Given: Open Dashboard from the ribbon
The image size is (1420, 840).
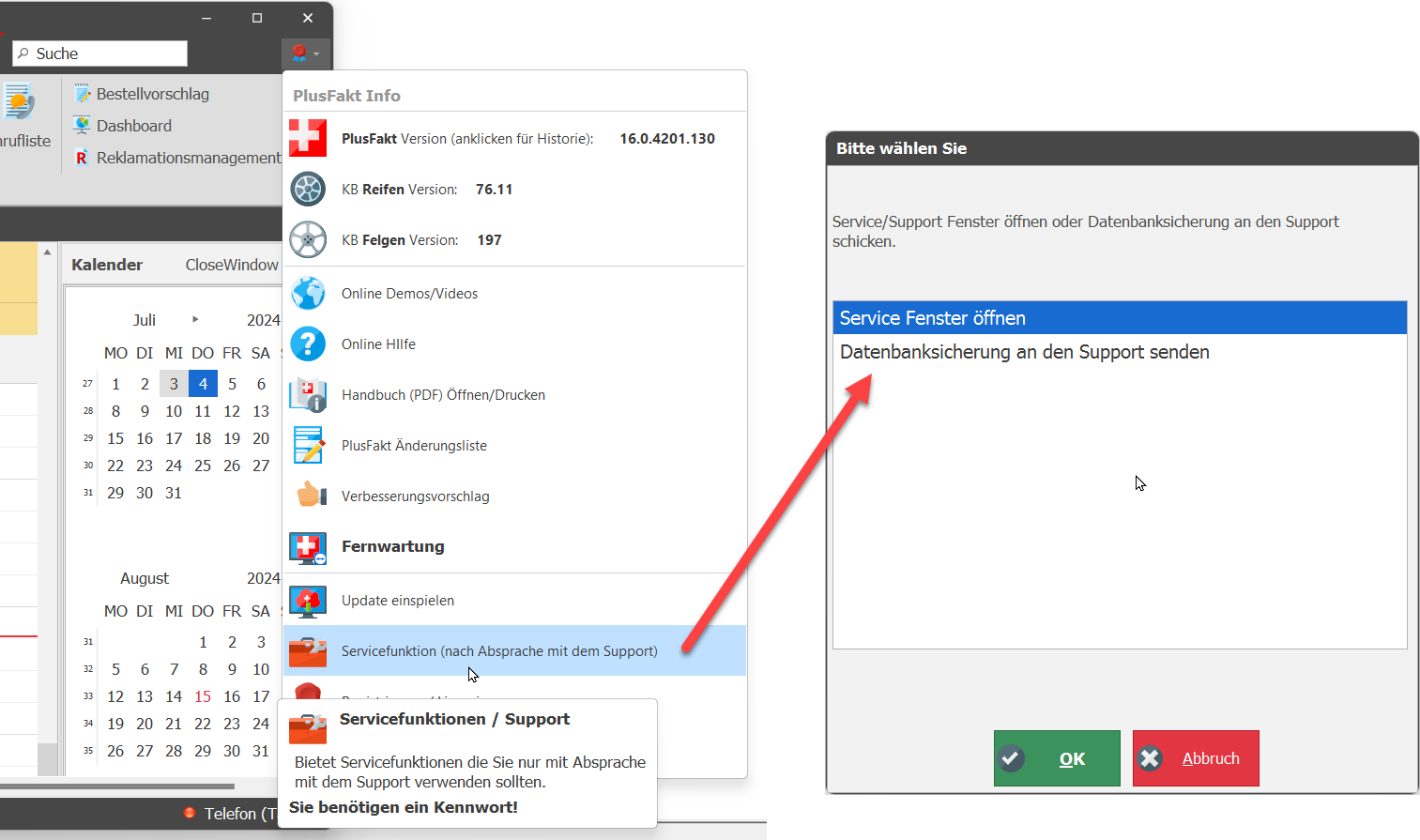Looking at the screenshot, I should coord(123,125).
